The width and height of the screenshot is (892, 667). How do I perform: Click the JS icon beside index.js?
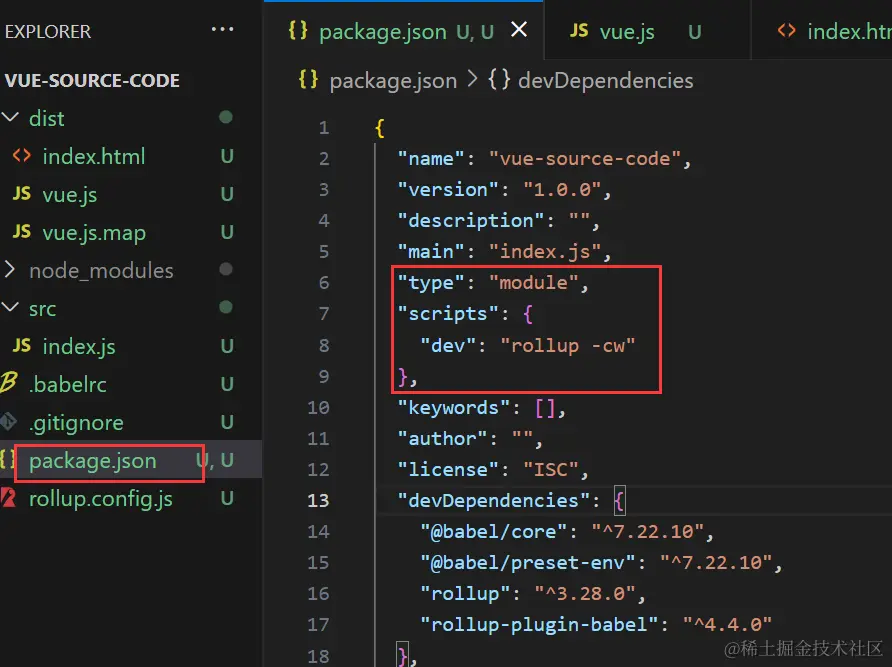(x=22, y=345)
